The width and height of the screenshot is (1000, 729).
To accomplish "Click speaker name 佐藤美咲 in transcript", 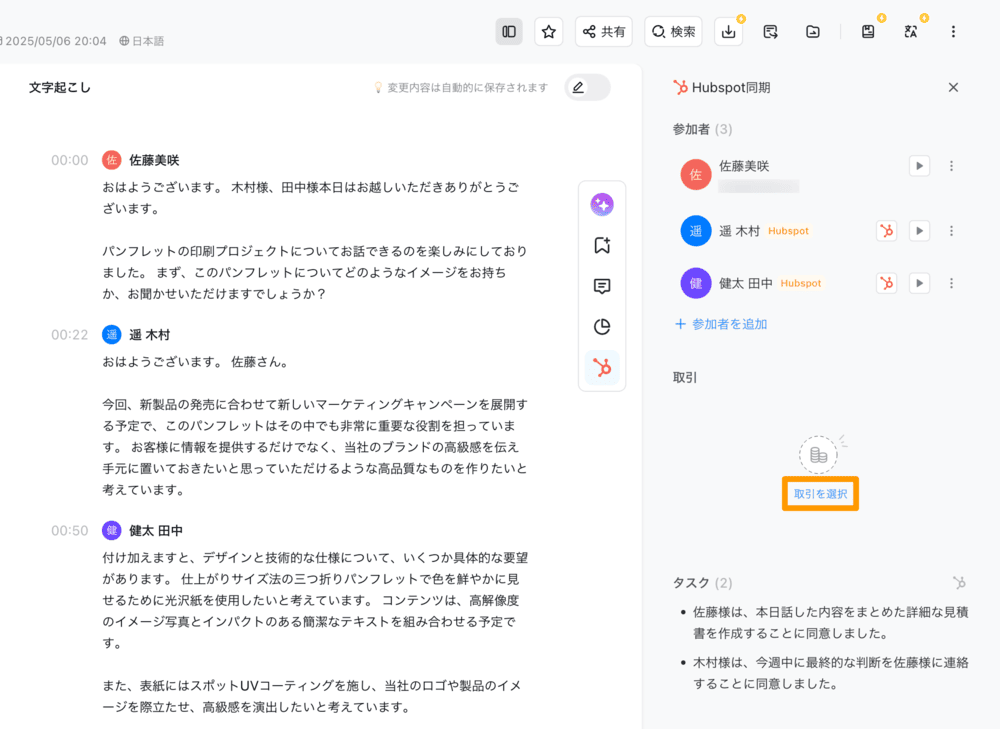I will click(154, 160).
